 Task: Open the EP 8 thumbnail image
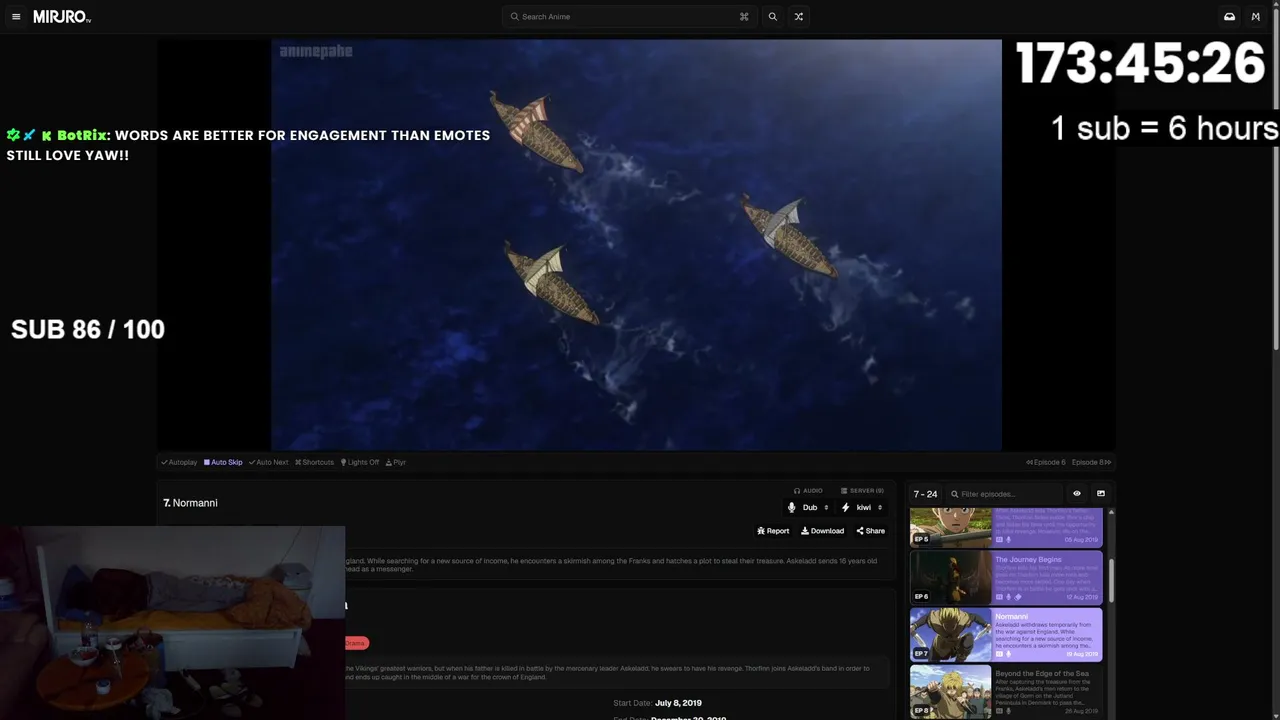(950, 692)
